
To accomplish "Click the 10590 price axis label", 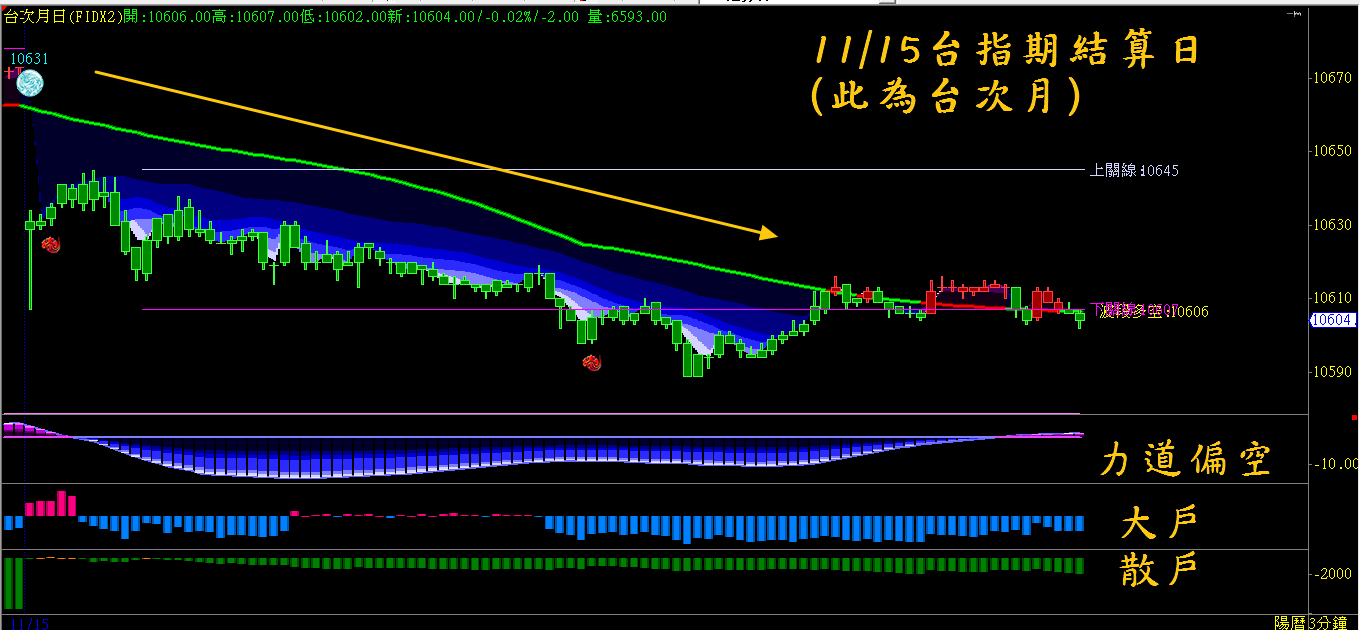I will pos(1333,372).
